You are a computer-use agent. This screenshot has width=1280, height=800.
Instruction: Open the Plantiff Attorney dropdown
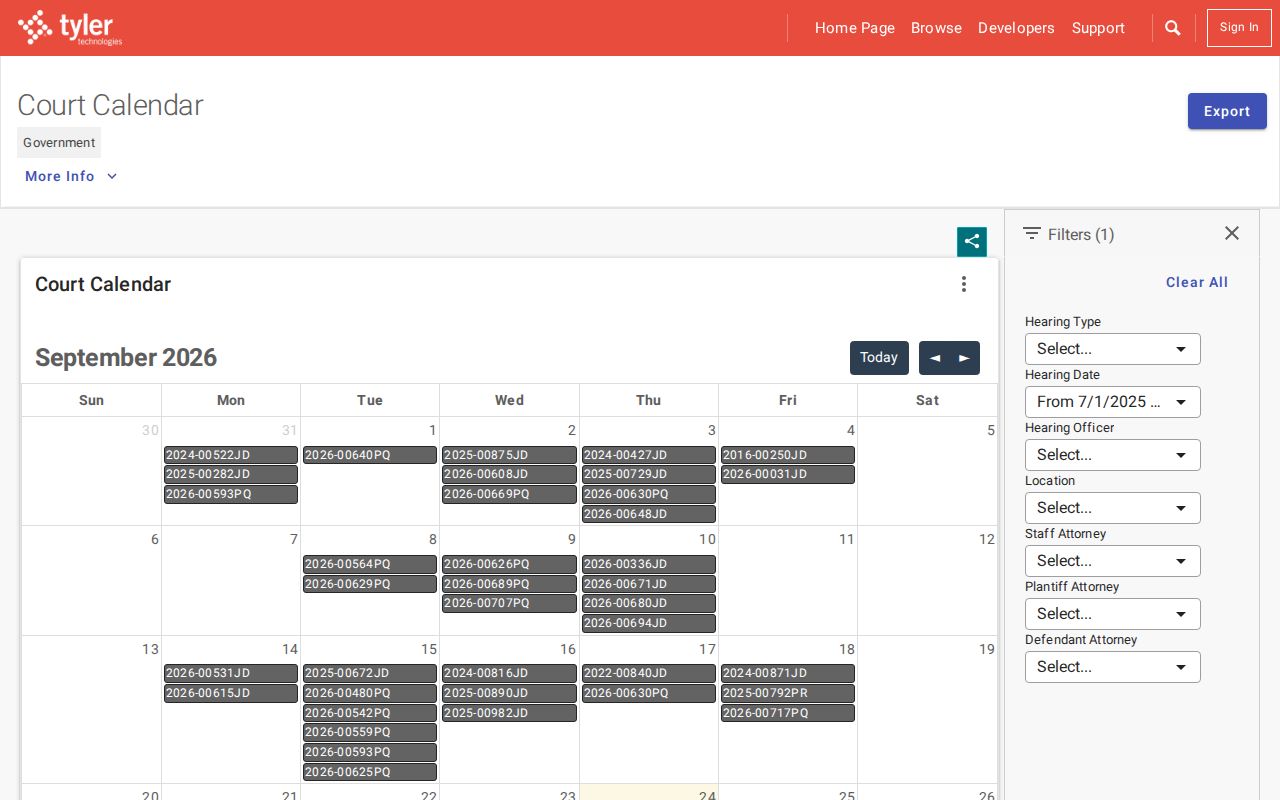(x=1113, y=614)
